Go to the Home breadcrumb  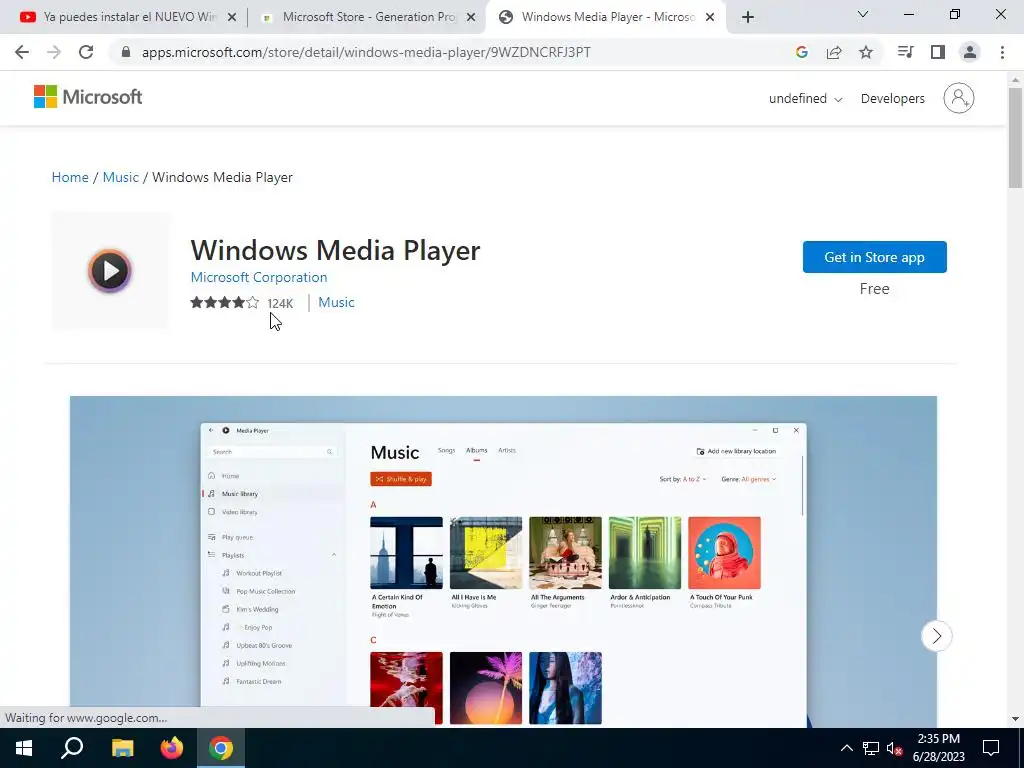(70, 177)
